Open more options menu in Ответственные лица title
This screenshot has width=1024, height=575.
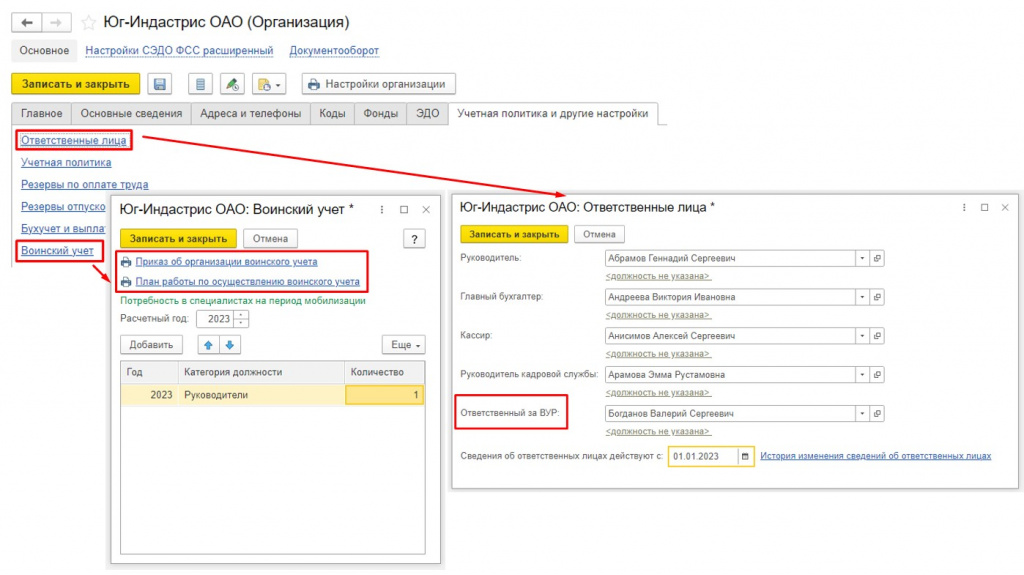pyautogui.click(x=964, y=208)
